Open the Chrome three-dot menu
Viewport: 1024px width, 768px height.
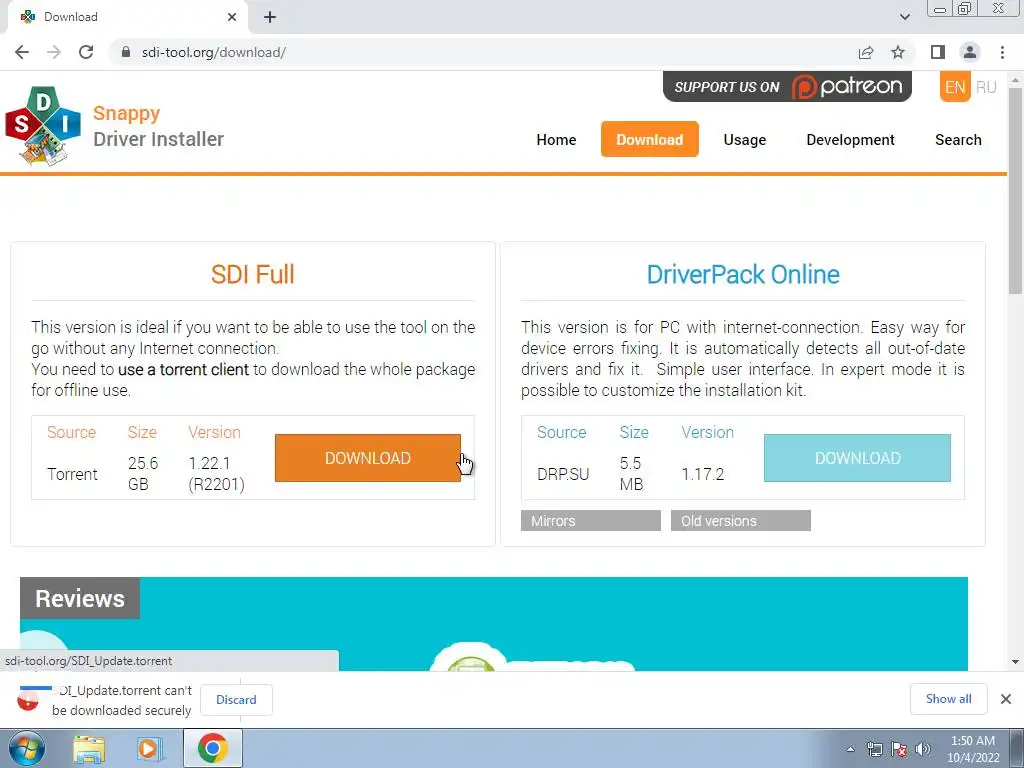[x=1002, y=52]
